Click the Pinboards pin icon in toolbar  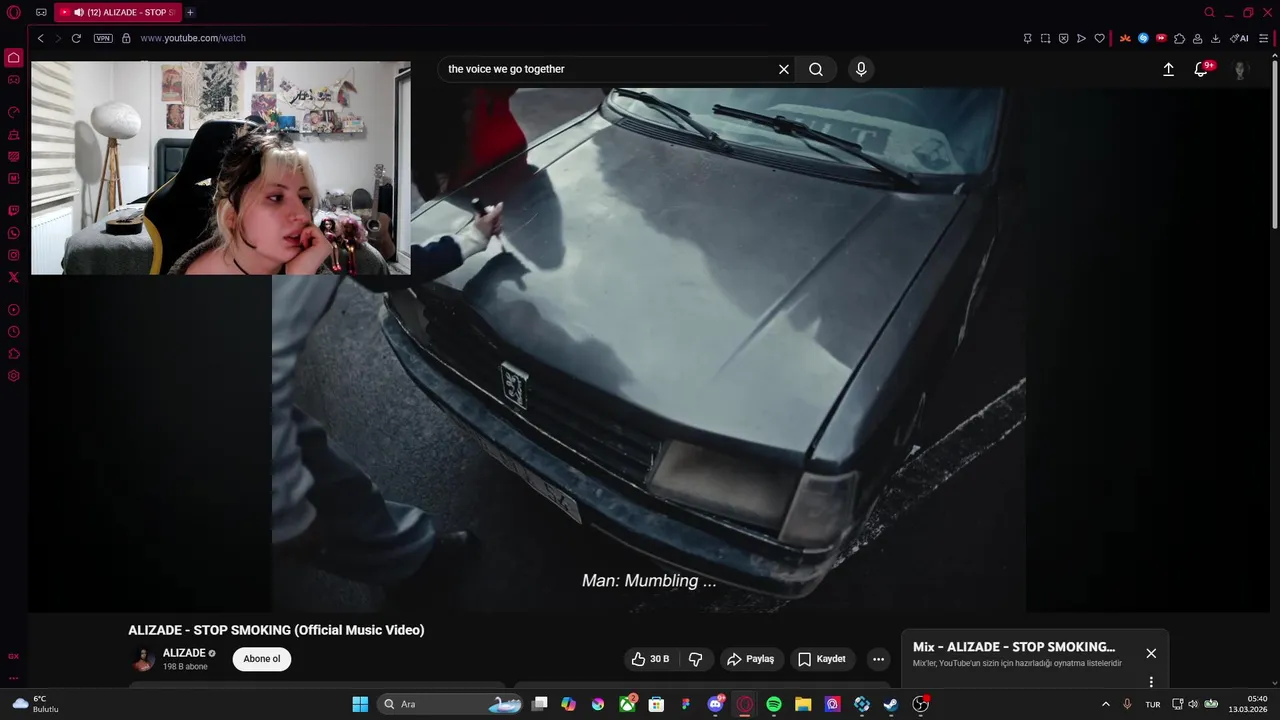tap(1027, 38)
